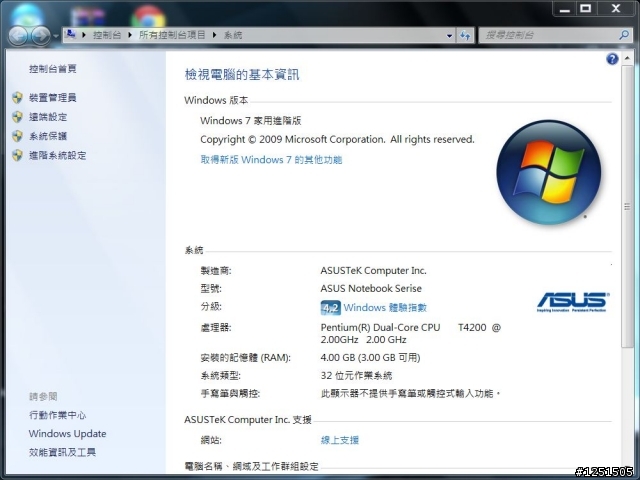Open the blue Help question mark icon
This screenshot has height=480, width=640.
[x=612, y=59]
